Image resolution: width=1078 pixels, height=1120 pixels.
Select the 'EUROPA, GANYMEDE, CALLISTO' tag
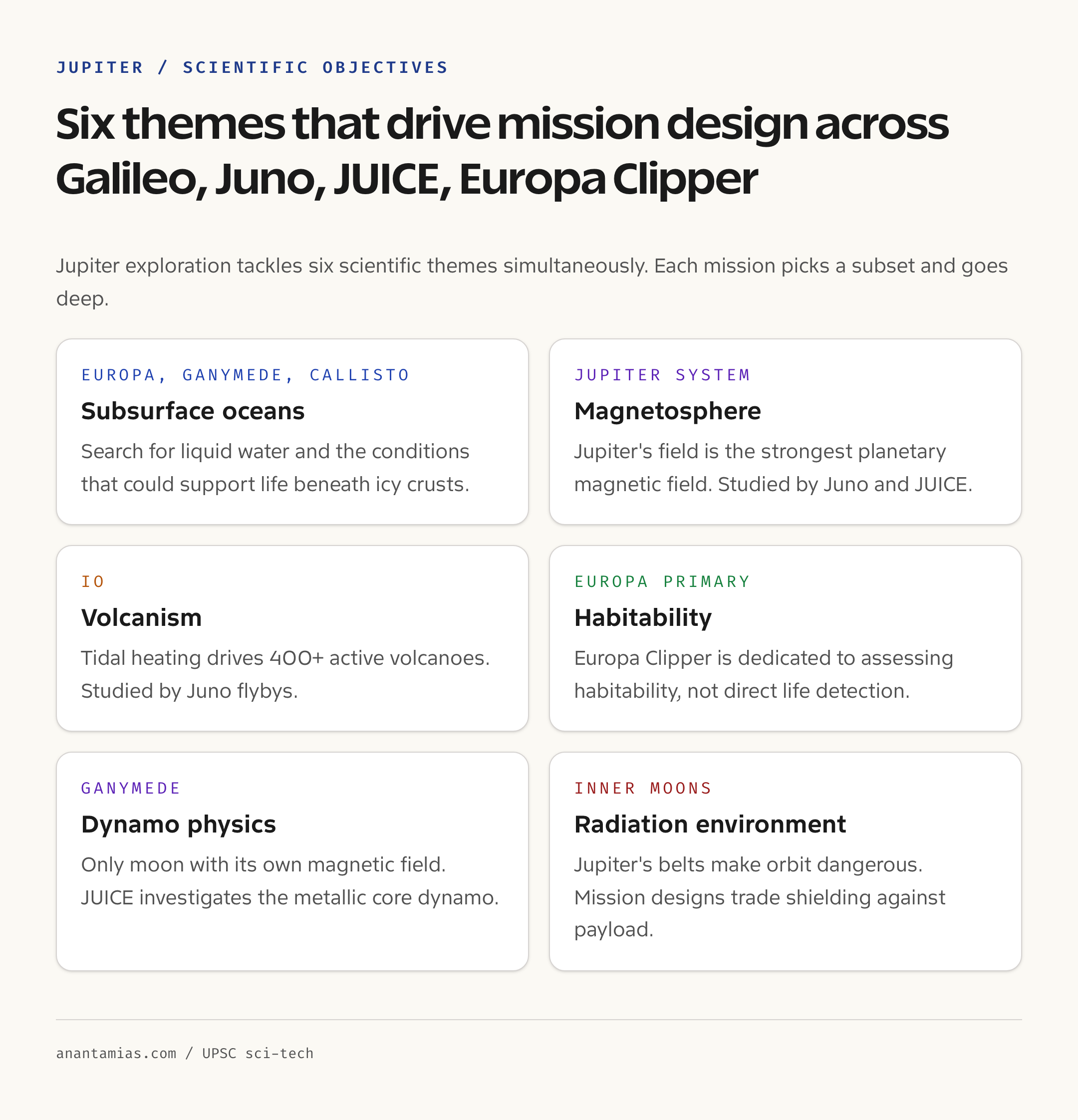pos(245,375)
